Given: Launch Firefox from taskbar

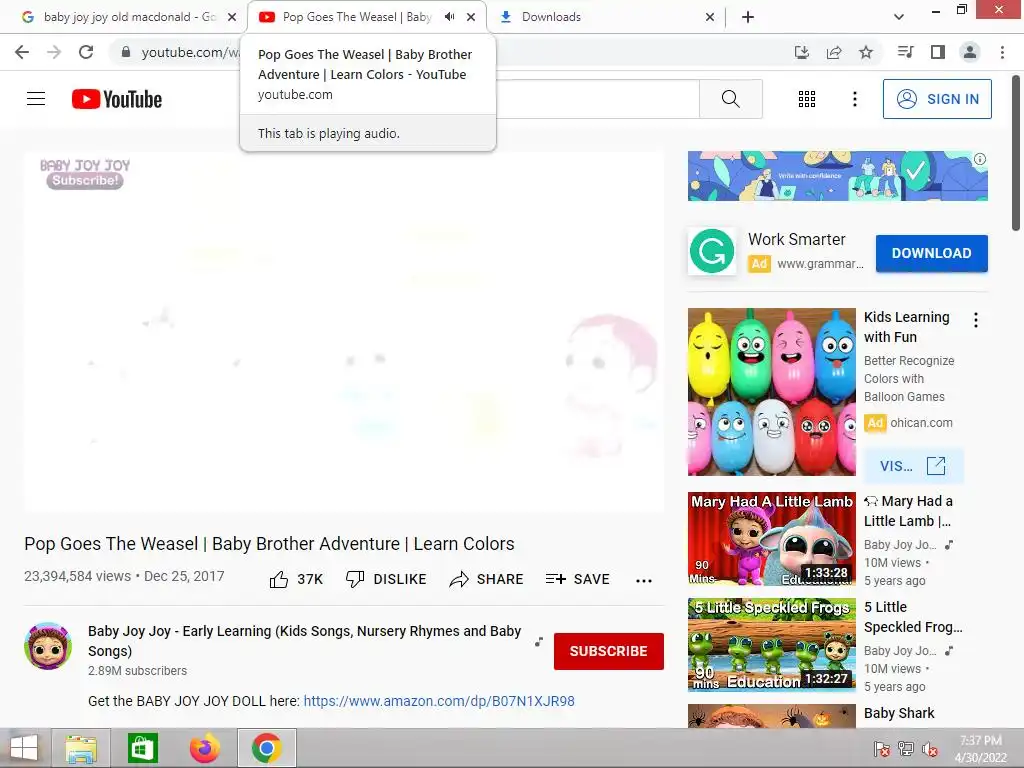Looking at the screenshot, I should [x=204, y=748].
